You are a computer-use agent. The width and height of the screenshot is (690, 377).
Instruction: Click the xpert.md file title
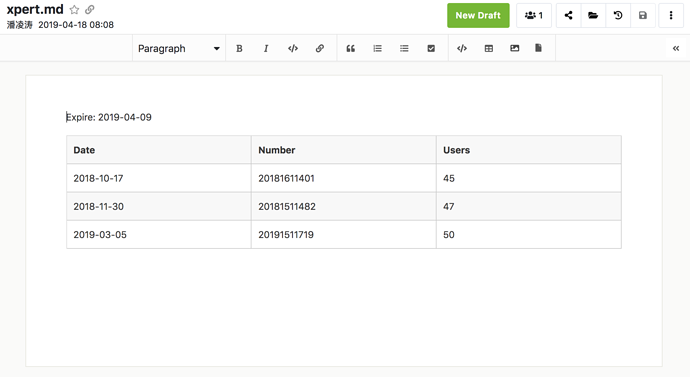[x=35, y=9]
